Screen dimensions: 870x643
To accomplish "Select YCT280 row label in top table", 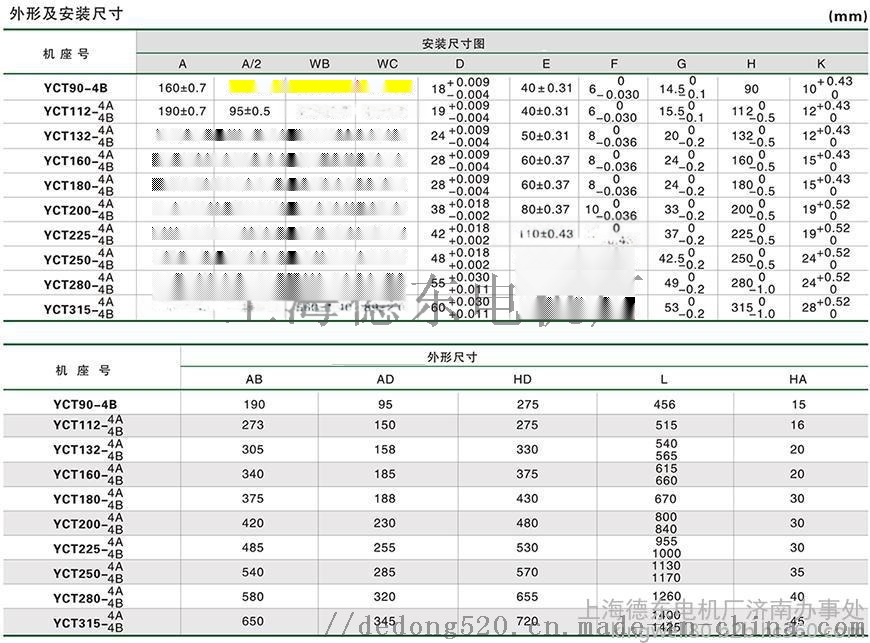I will (79, 283).
